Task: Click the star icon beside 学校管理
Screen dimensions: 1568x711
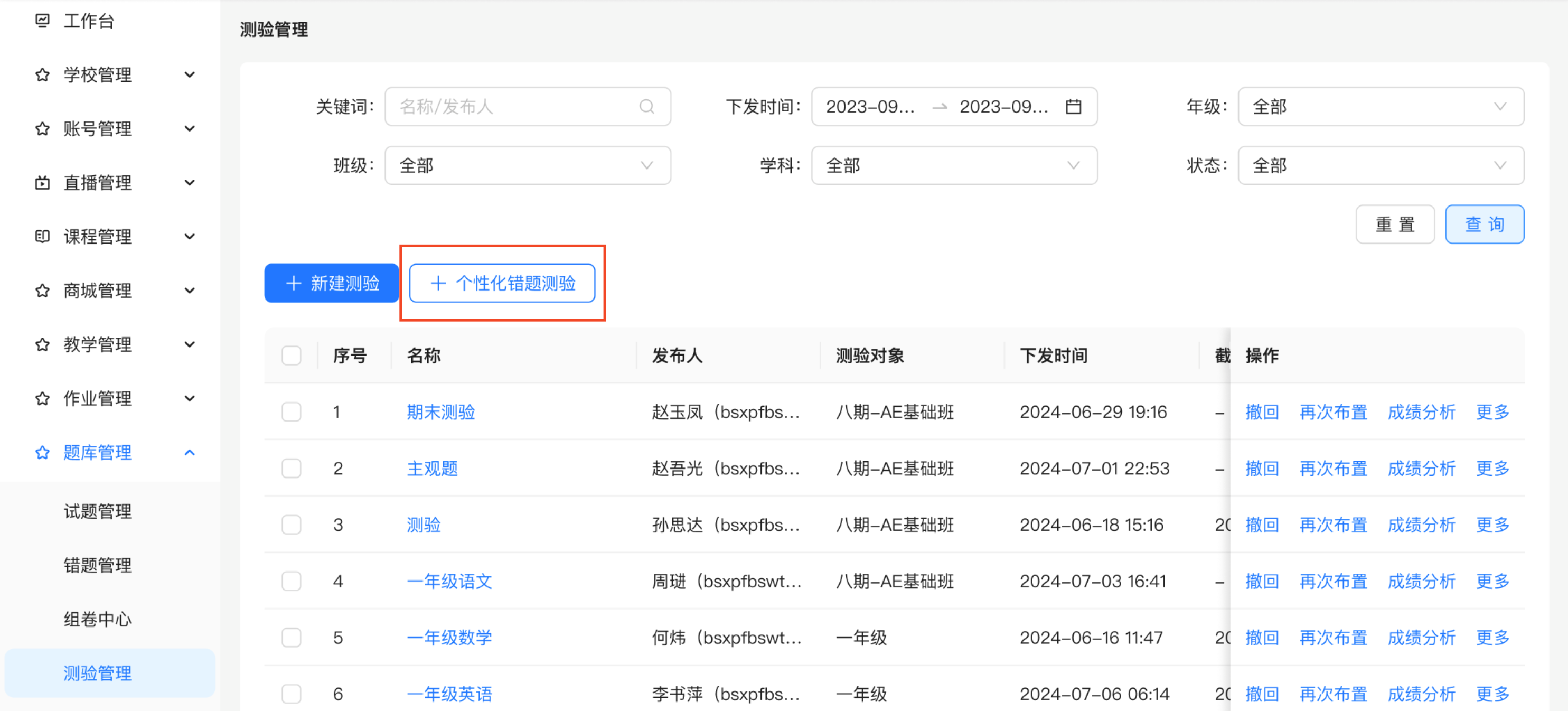Action: tap(42, 75)
